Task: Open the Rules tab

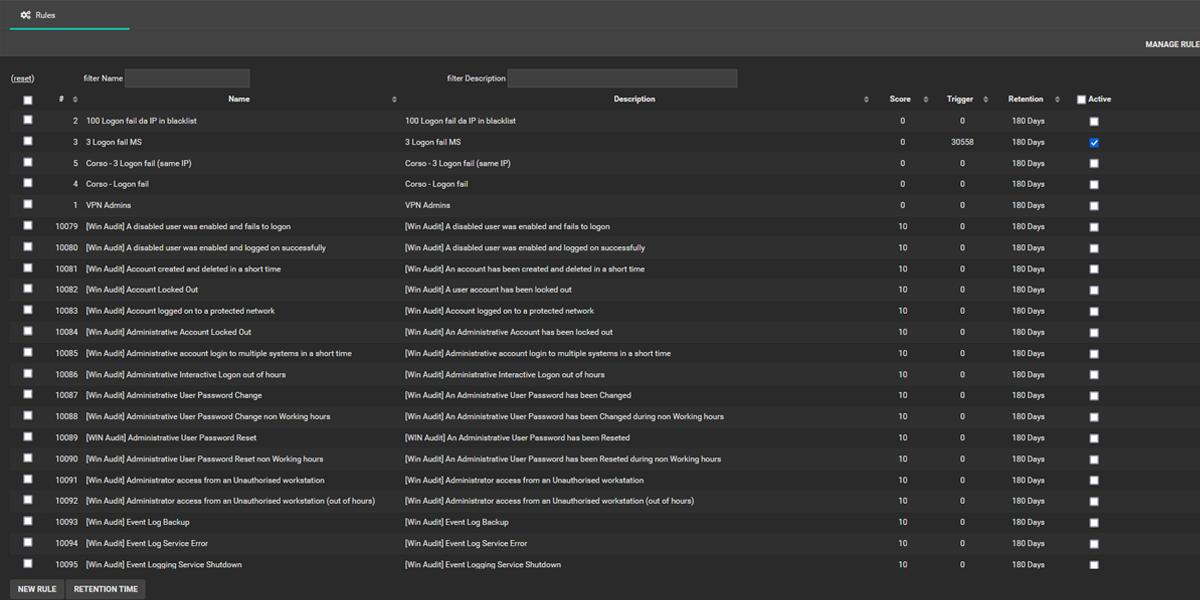Action: [x=45, y=15]
